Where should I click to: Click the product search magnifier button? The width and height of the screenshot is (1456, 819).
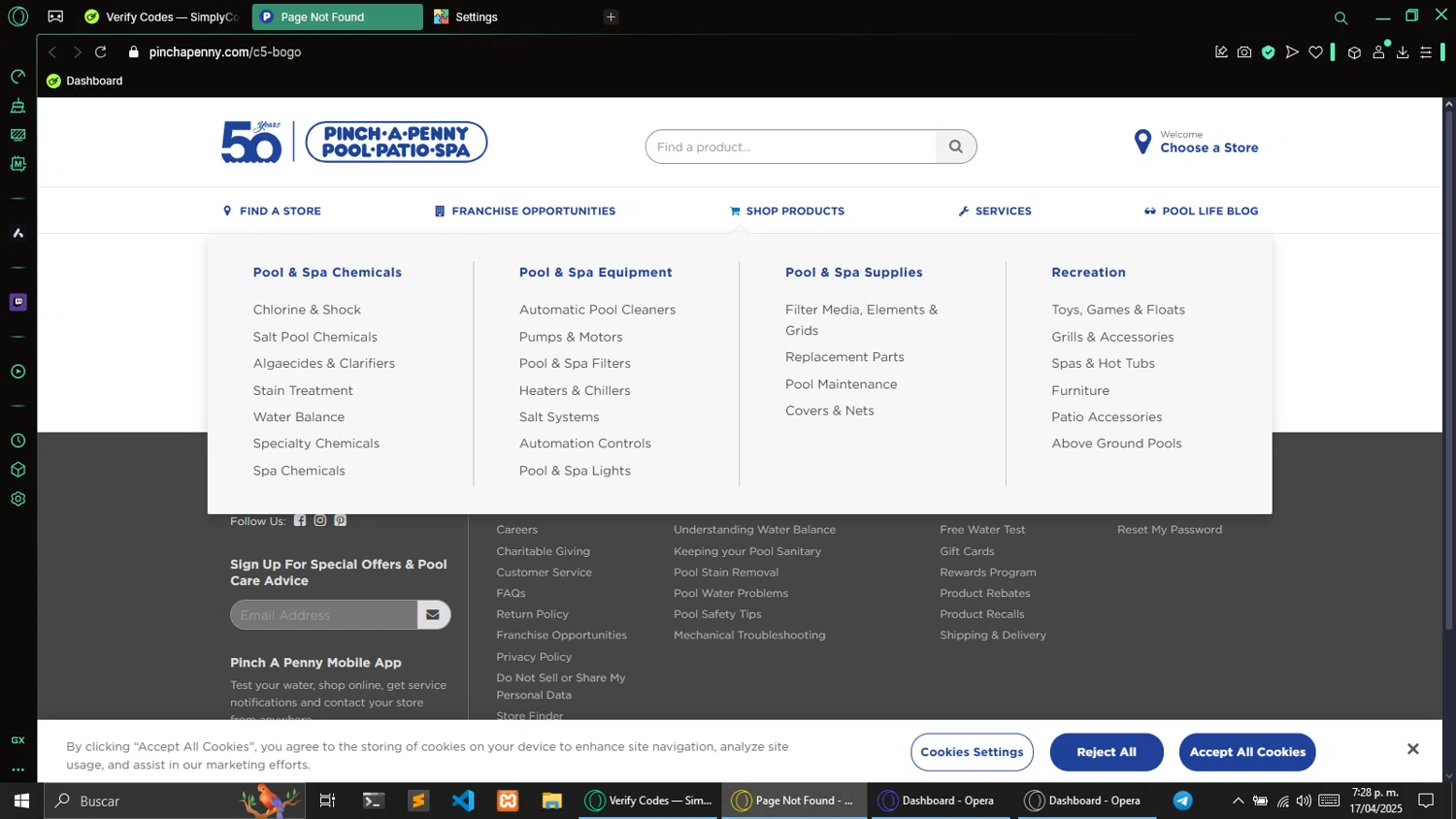(956, 147)
